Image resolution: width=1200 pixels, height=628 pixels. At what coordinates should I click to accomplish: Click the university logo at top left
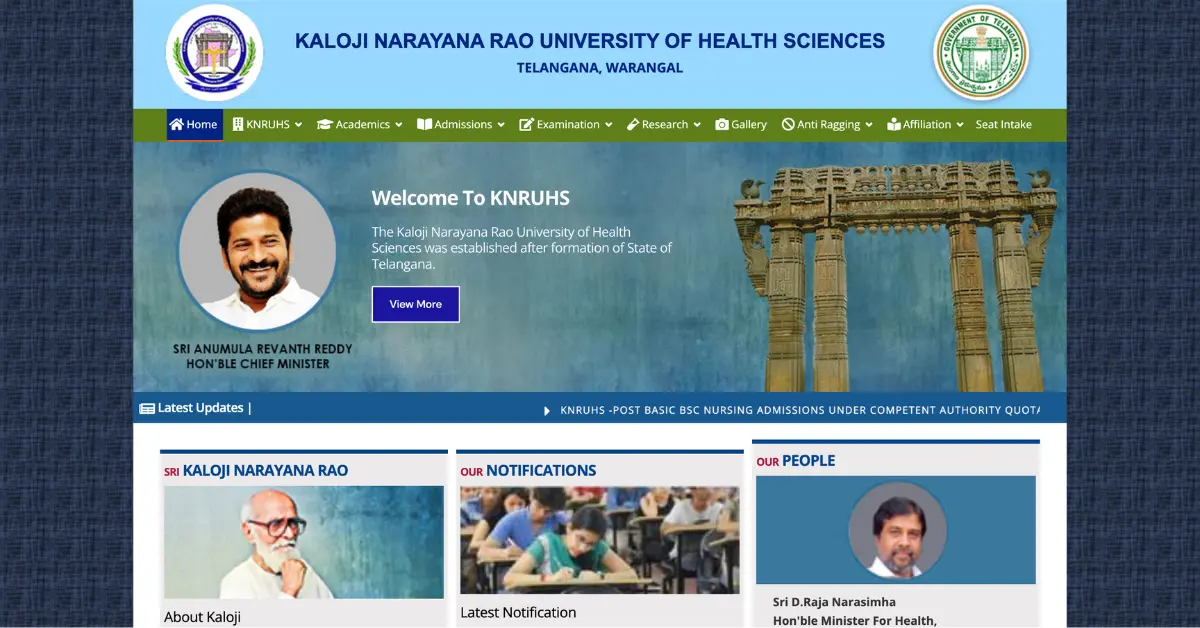tap(214, 53)
